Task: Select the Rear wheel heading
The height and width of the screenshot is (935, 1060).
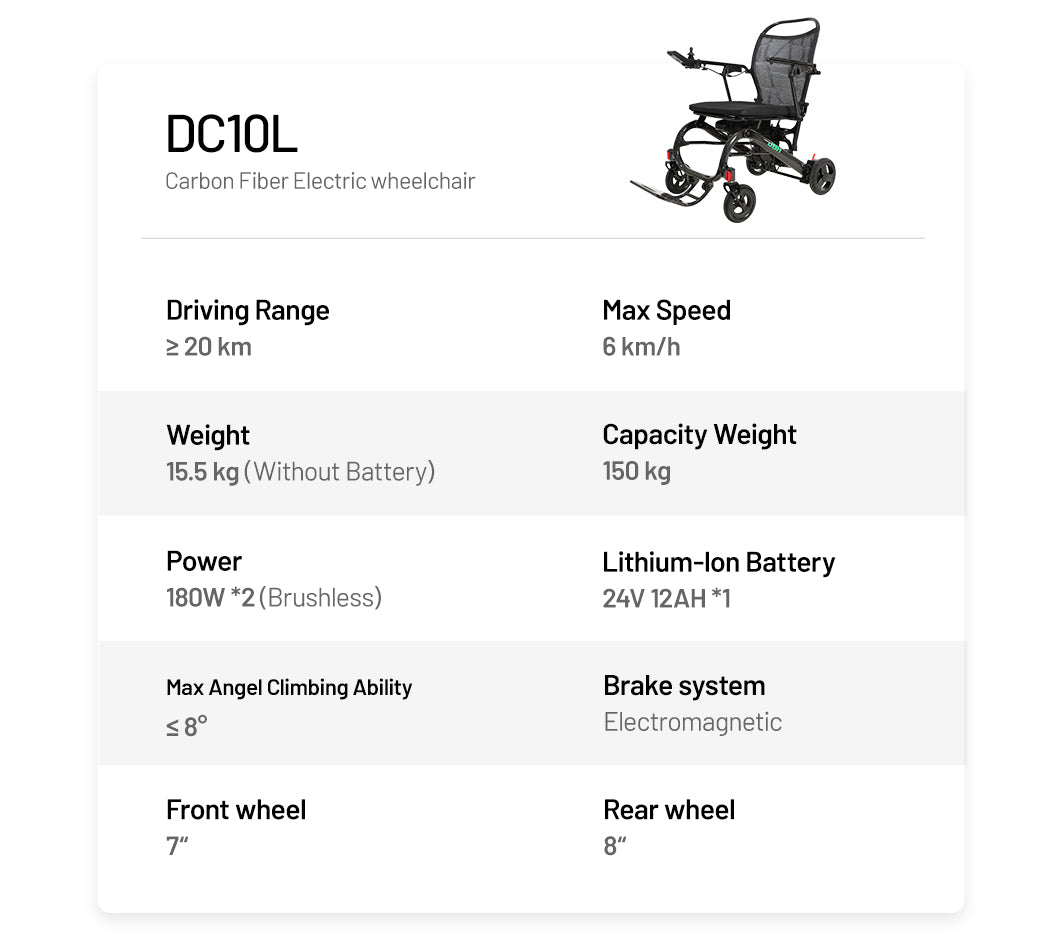Action: [x=669, y=810]
